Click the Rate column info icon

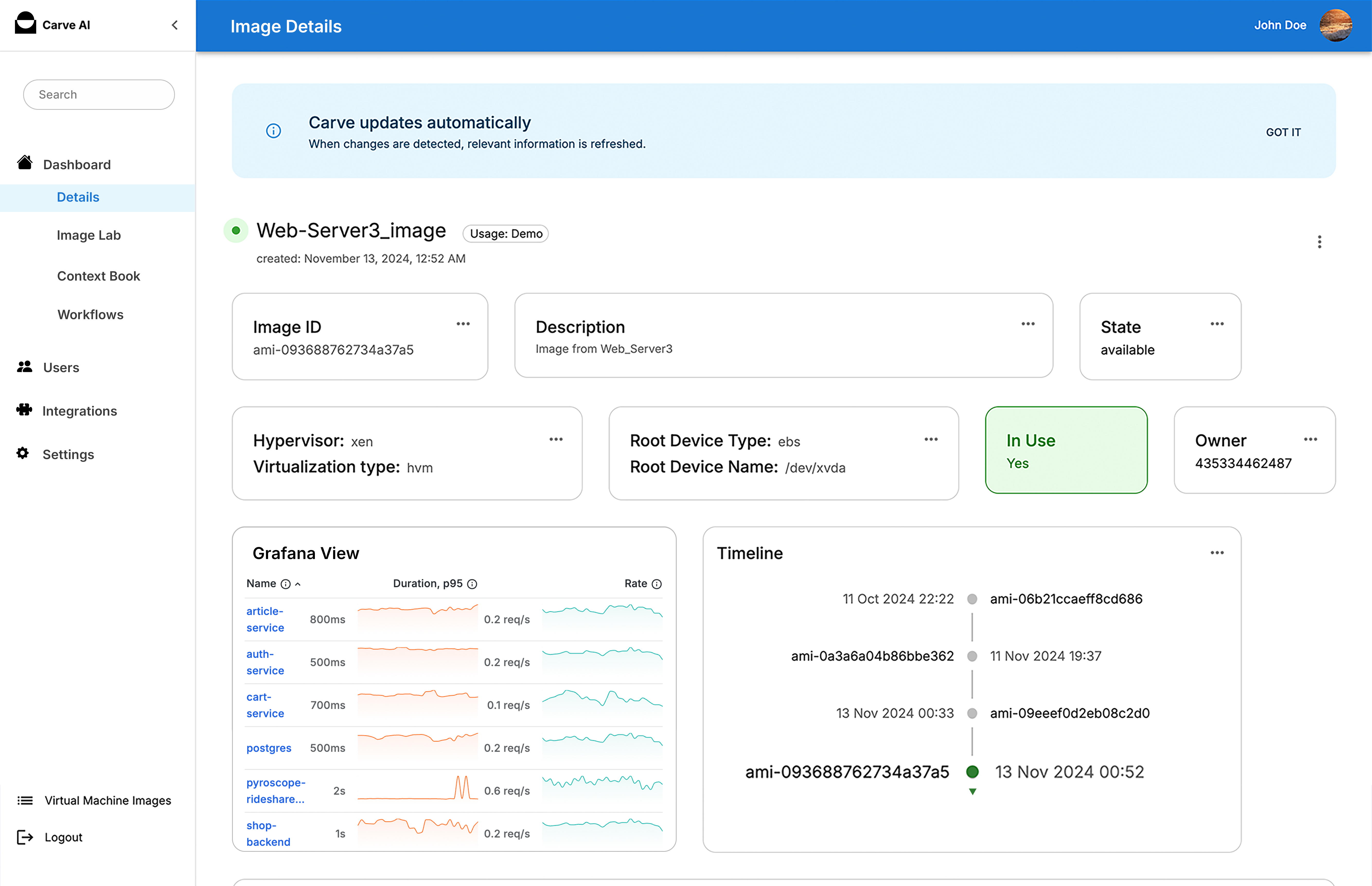pyautogui.click(x=657, y=584)
